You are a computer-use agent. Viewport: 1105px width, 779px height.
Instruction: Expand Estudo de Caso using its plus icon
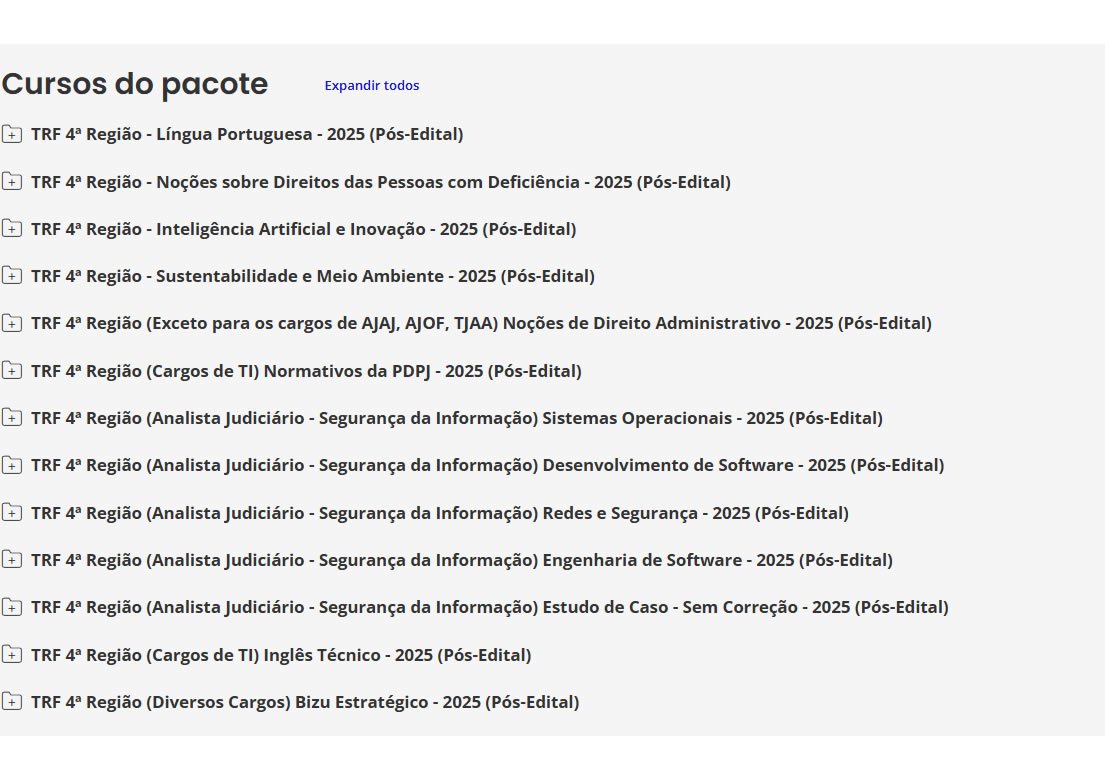point(11,607)
